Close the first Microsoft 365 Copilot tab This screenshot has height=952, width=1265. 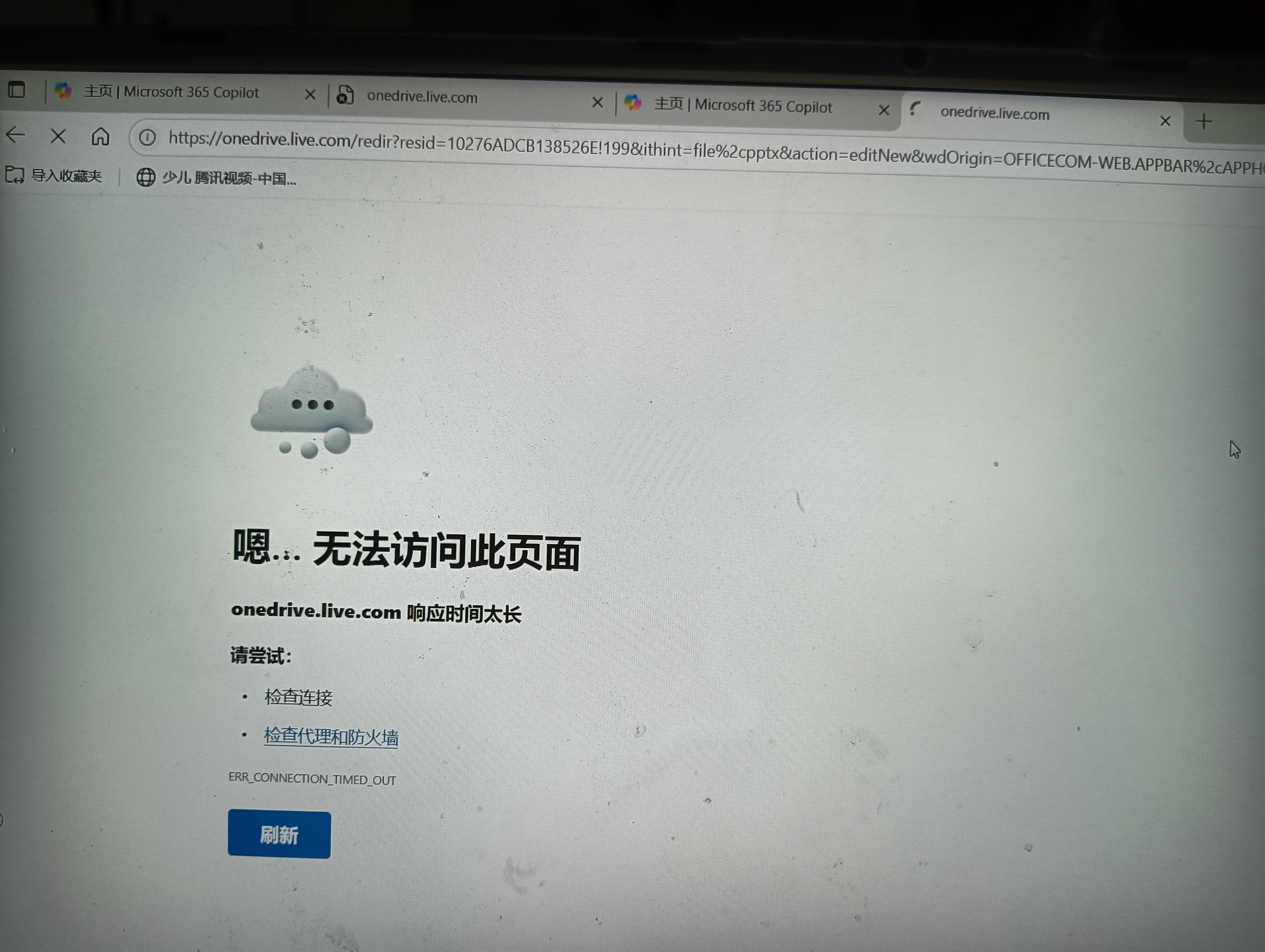tap(310, 94)
